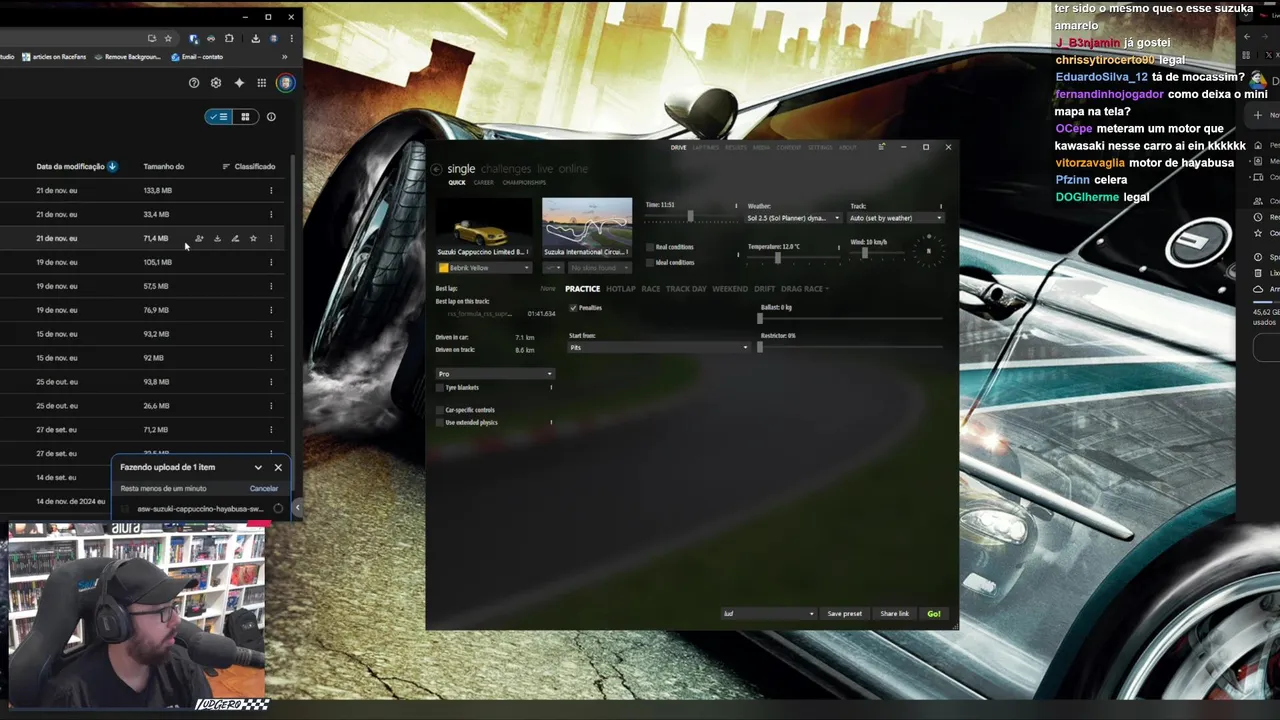Switch Drive to grid layout toggle

click(x=245, y=117)
